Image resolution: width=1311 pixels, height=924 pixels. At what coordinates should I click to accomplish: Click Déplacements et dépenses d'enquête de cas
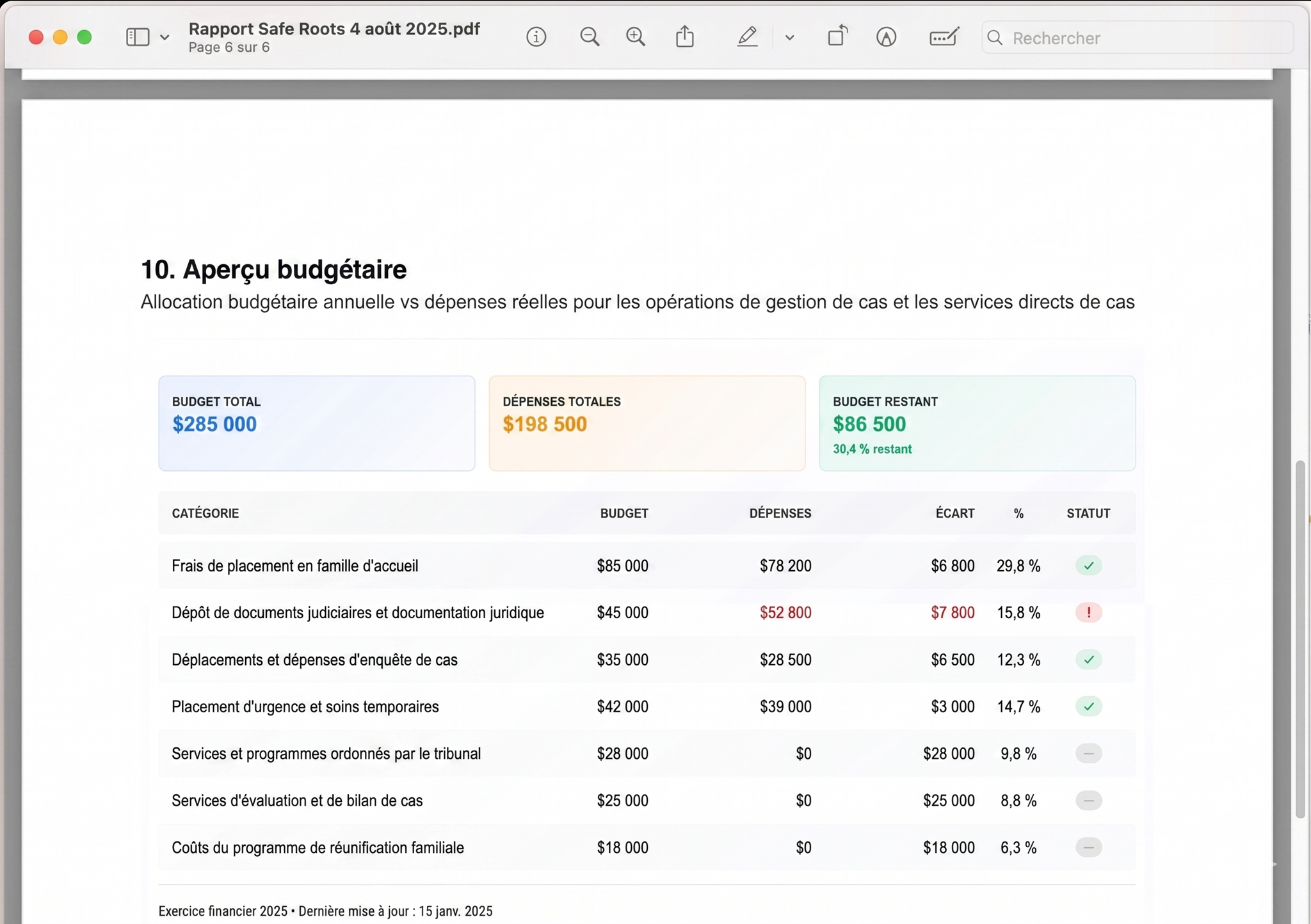pos(314,660)
